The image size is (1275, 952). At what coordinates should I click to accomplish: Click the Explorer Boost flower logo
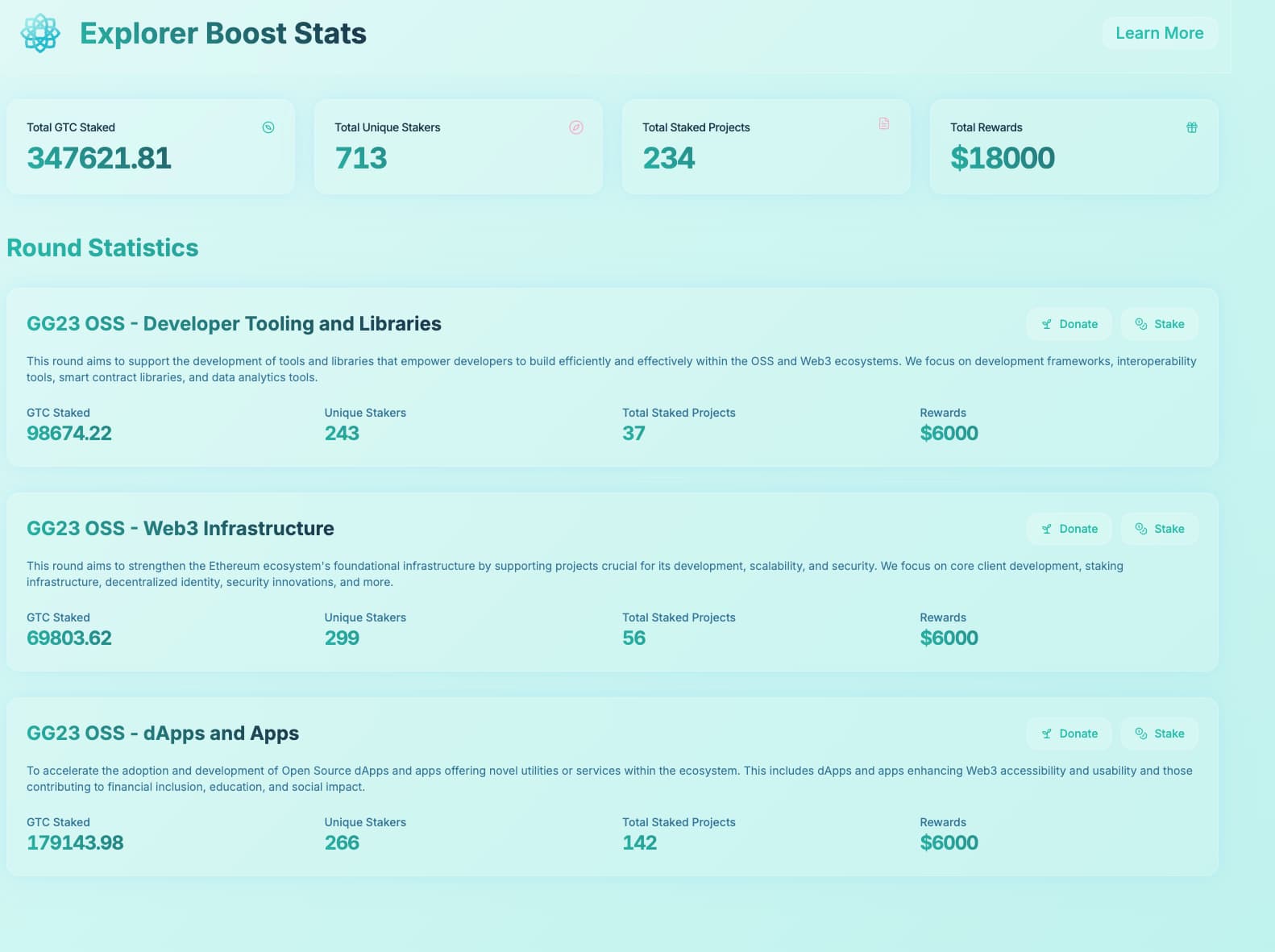coord(40,33)
